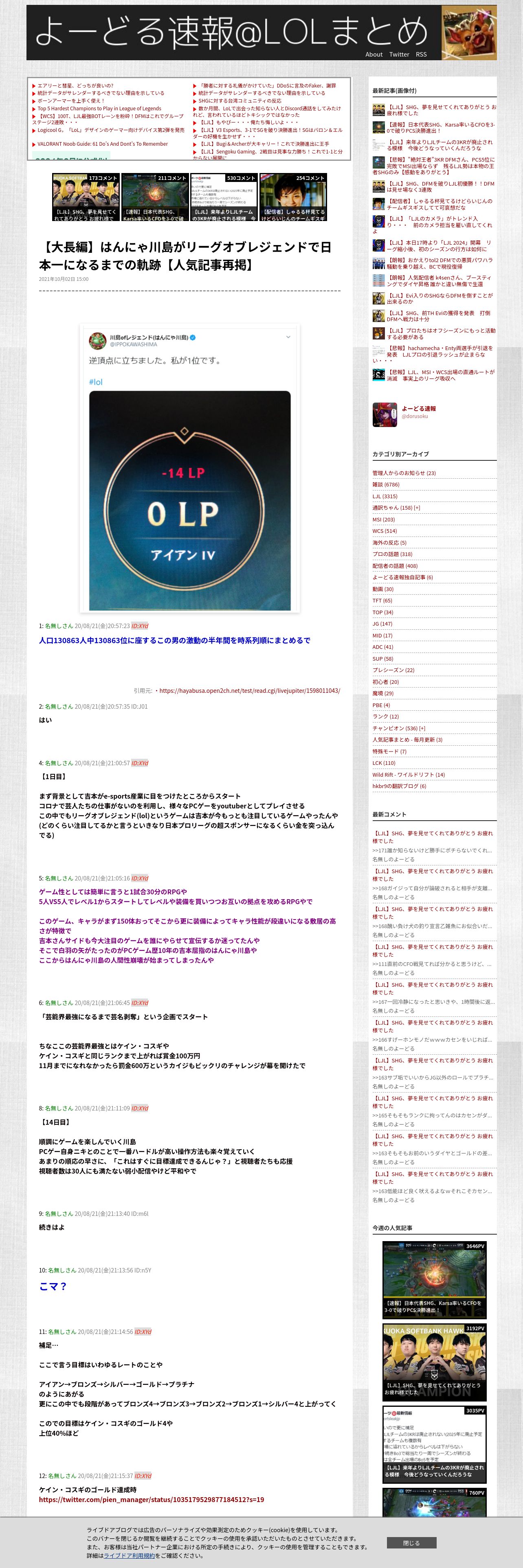Open recent article 【LJL】もやぴー・・・俺たち悔しいよ
Screen dimensions: 523x1568
click(249, 123)
